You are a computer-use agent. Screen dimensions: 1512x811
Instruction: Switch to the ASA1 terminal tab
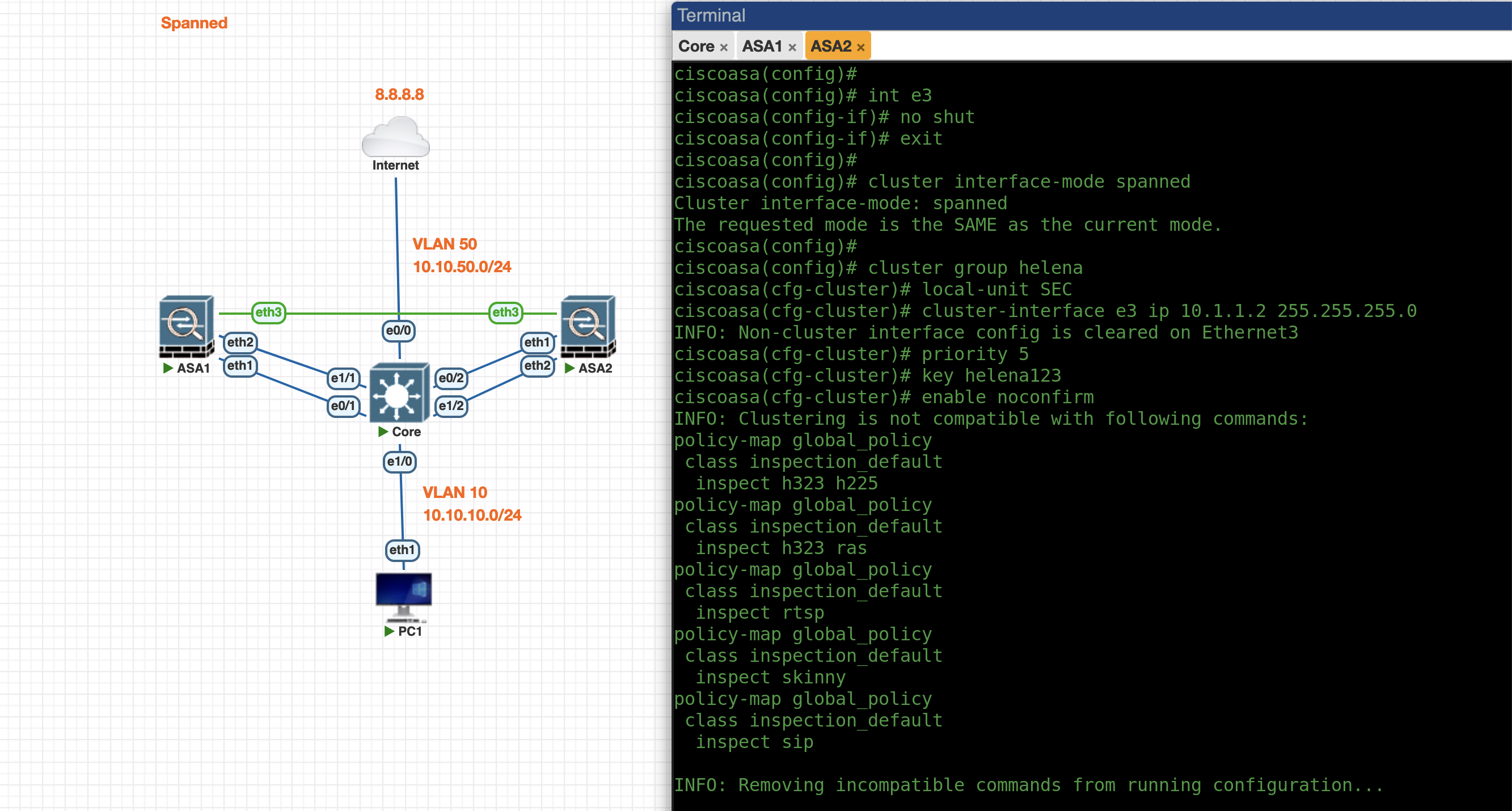762,47
